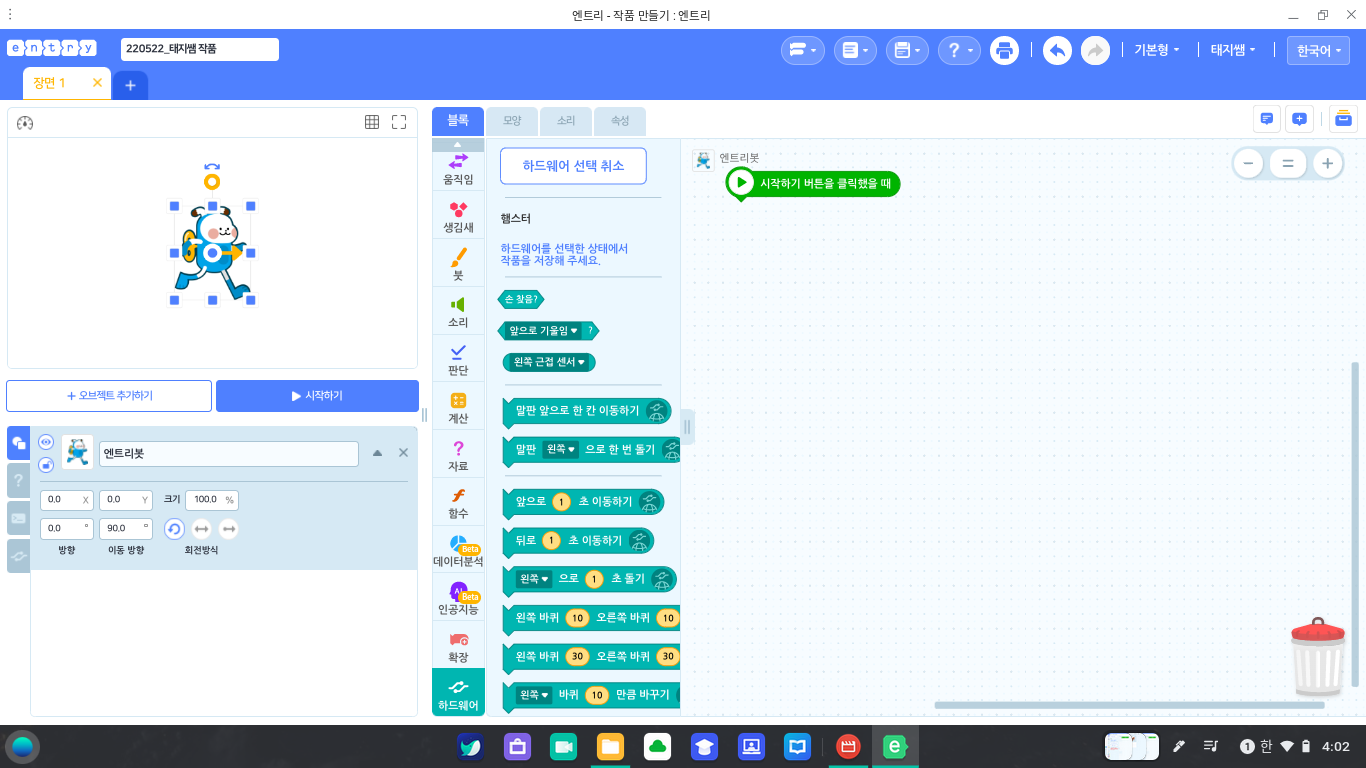Zoom in the block workspace
This screenshot has width=1366, height=768.
(x=1328, y=163)
